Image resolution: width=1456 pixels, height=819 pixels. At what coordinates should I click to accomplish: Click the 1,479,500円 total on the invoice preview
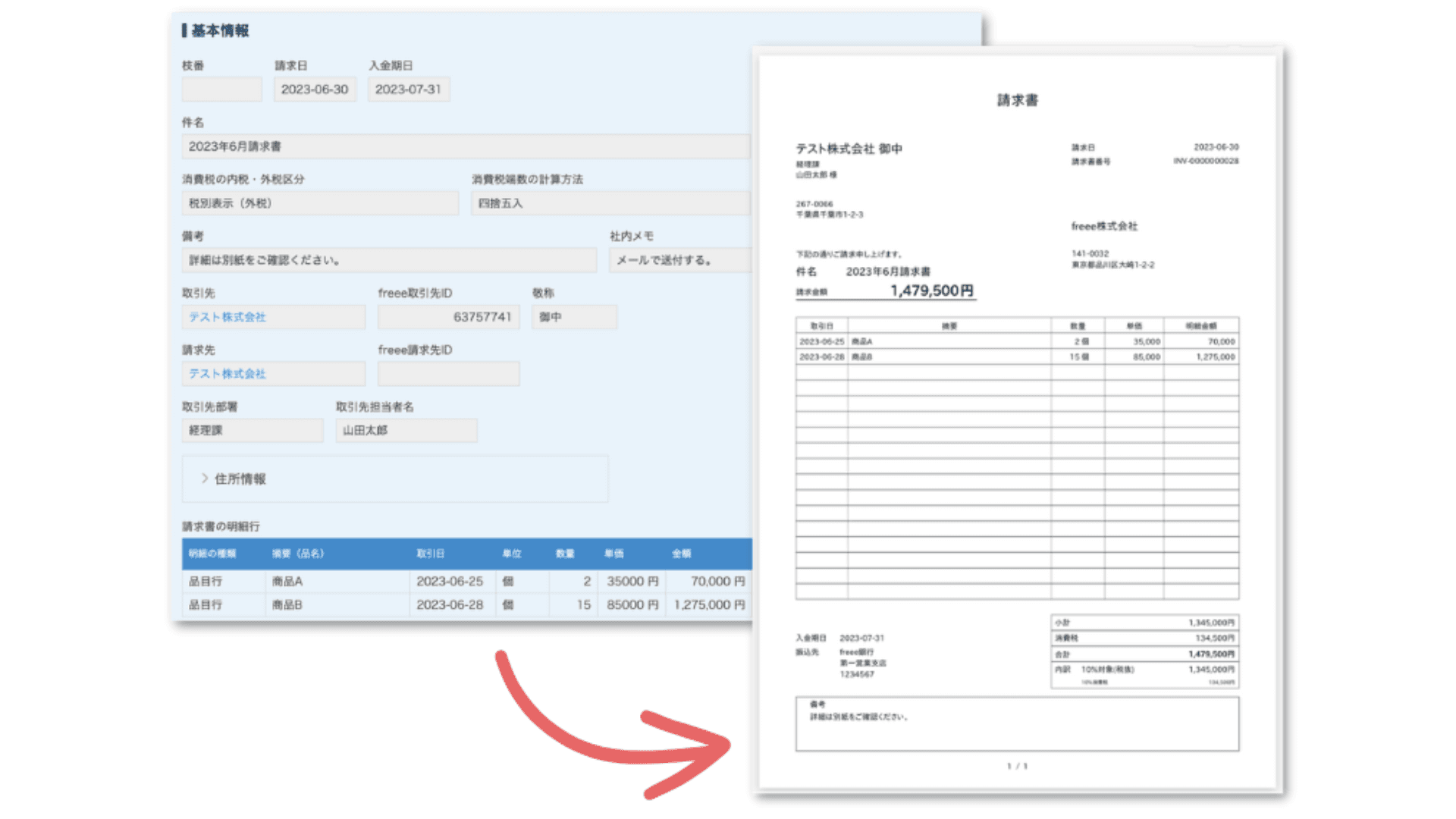tap(932, 290)
